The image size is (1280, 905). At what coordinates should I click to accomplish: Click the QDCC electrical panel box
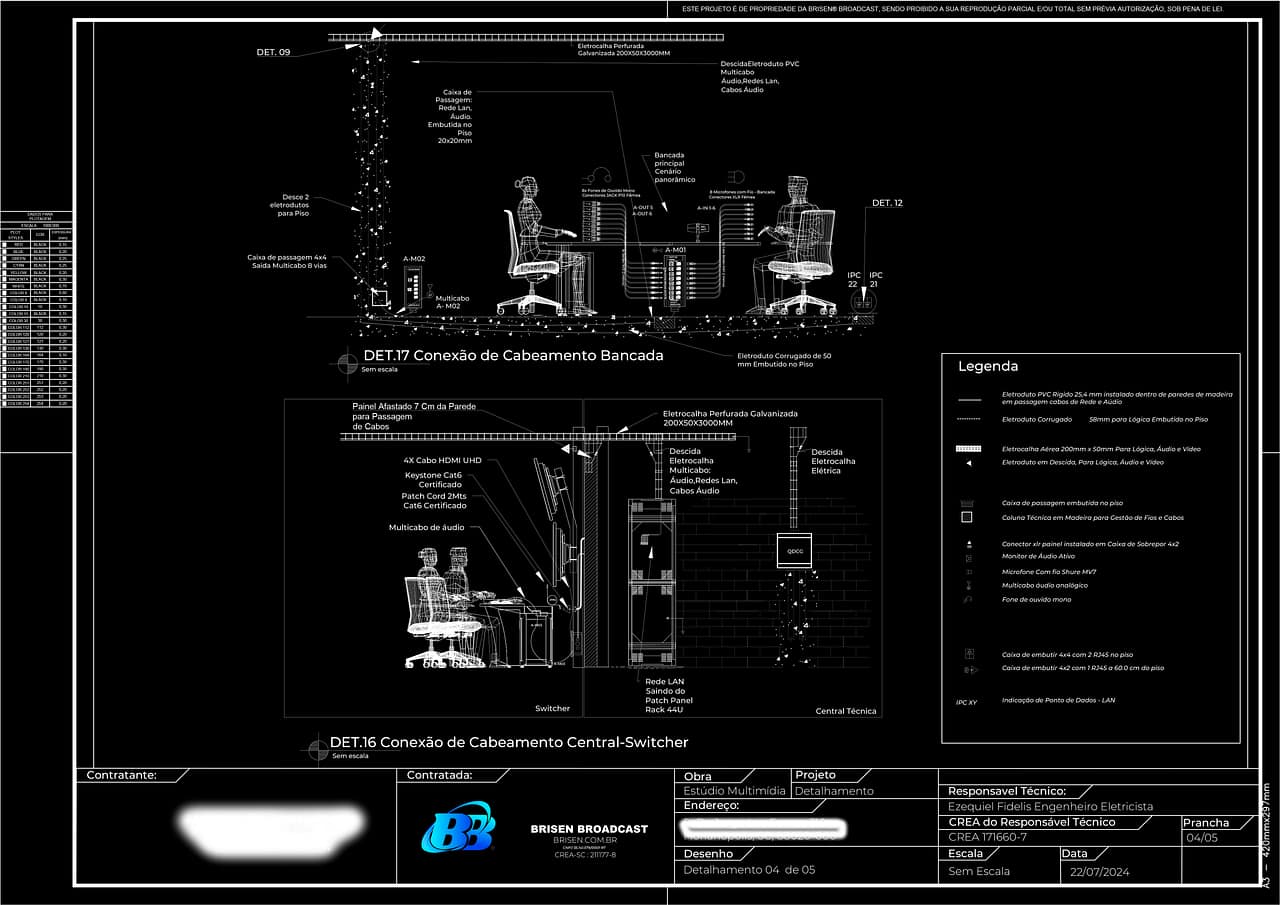coord(797,550)
